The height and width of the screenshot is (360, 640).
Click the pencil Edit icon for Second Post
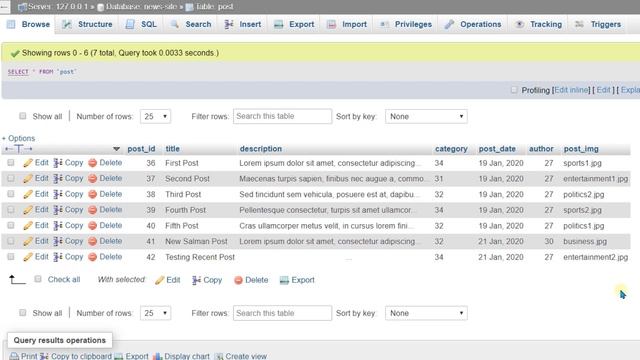pos(28,178)
